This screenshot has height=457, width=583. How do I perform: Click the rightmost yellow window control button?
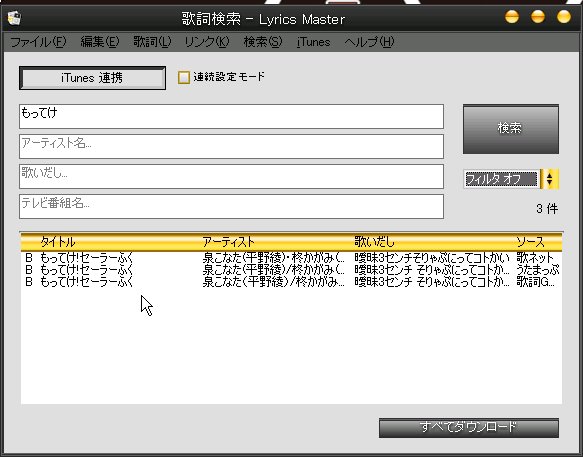[x=564, y=17]
